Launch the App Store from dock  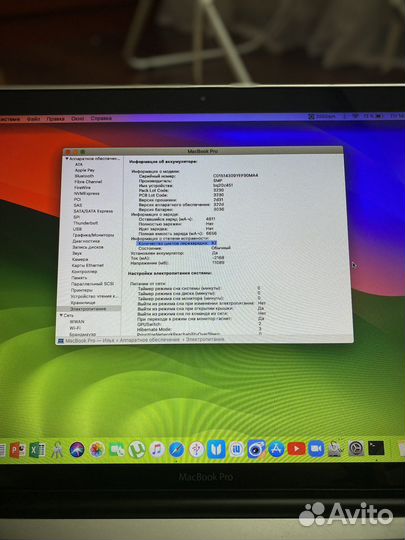(x=276, y=449)
